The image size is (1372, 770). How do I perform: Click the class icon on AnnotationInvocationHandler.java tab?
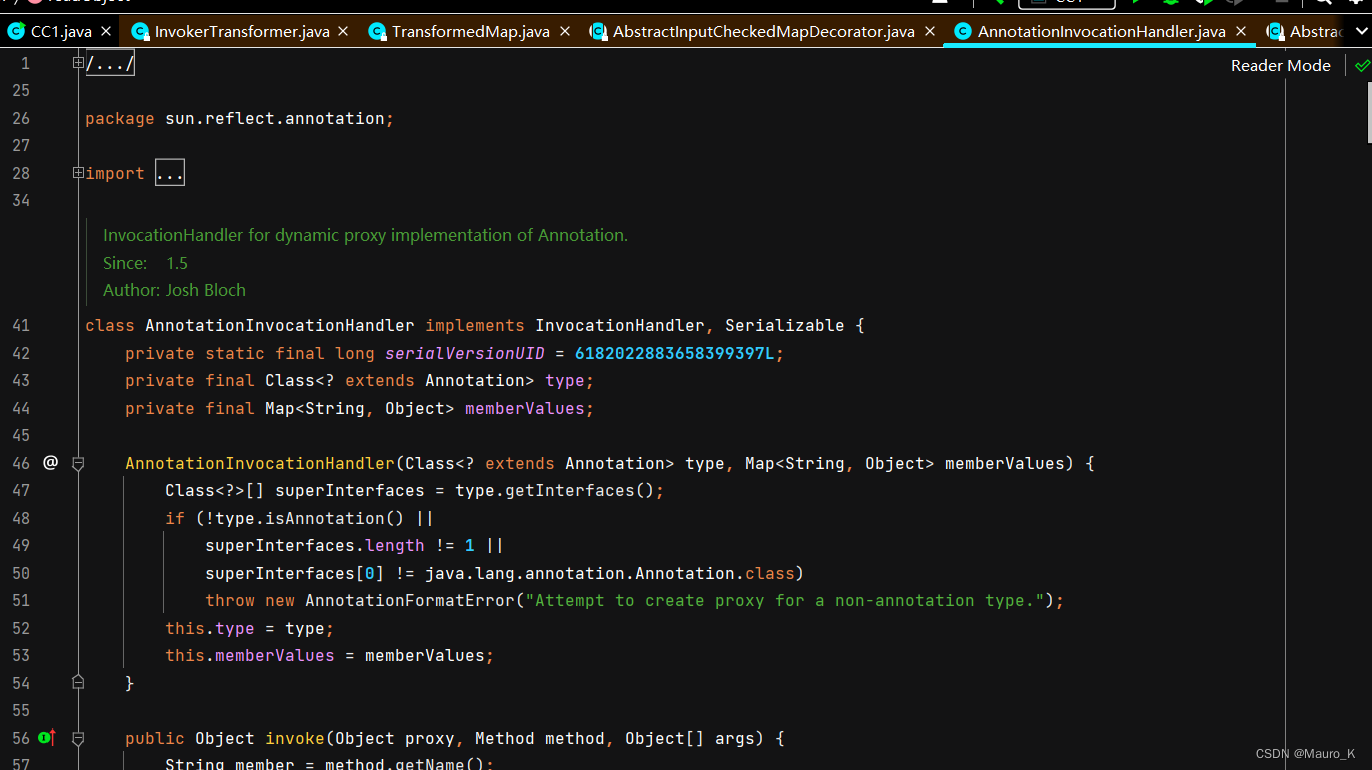[963, 32]
